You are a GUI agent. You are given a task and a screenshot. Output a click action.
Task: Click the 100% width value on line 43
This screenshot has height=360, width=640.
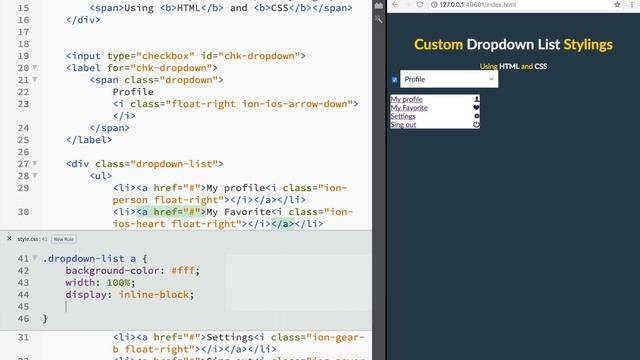[118, 282]
